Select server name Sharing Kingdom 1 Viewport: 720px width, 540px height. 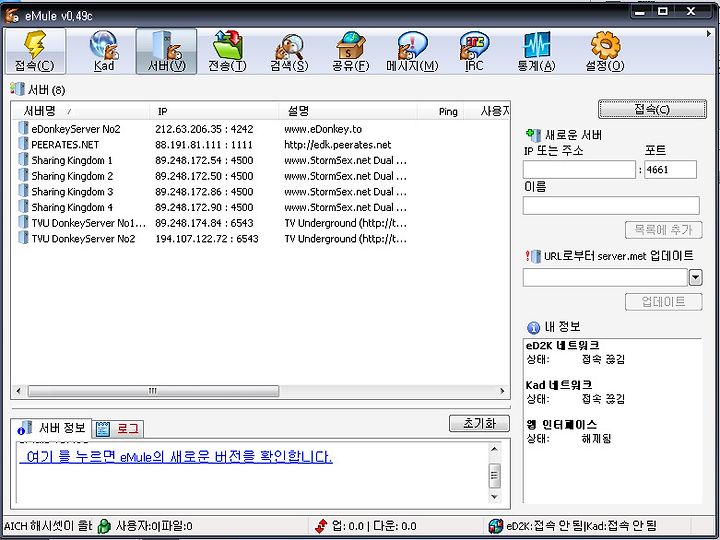click(x=72, y=160)
